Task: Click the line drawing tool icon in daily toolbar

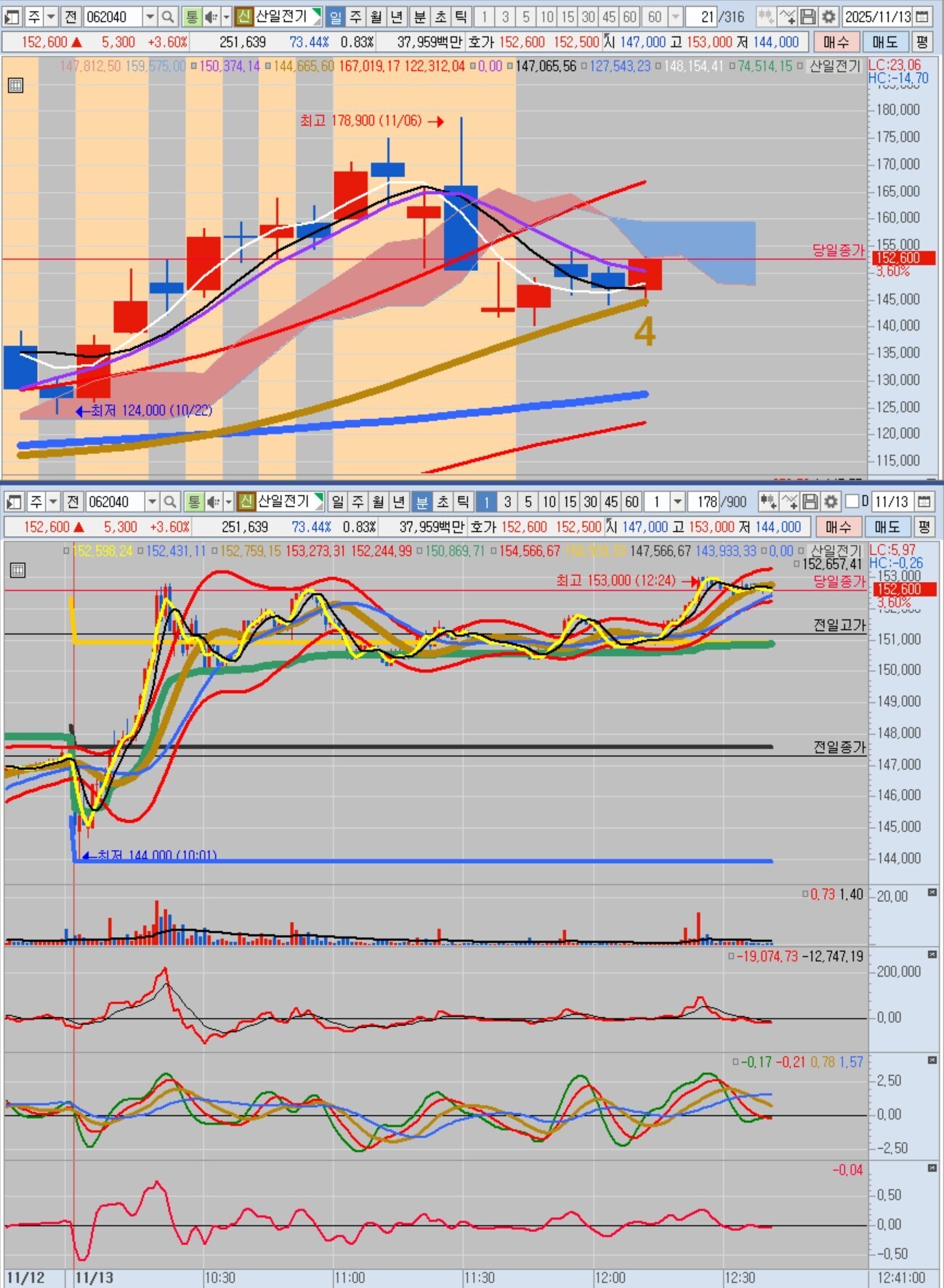Action: coord(787,16)
